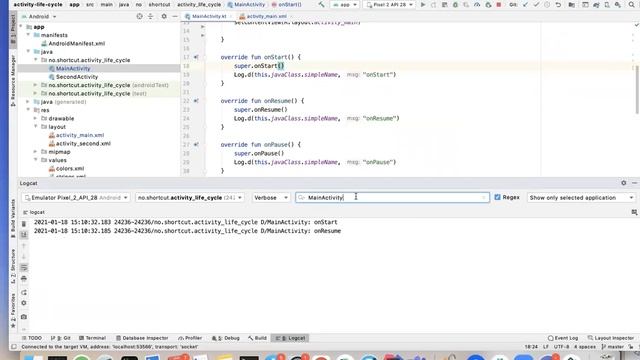Click the Make Project hammer icon
The height and width of the screenshot is (360, 640).
coord(322,4)
